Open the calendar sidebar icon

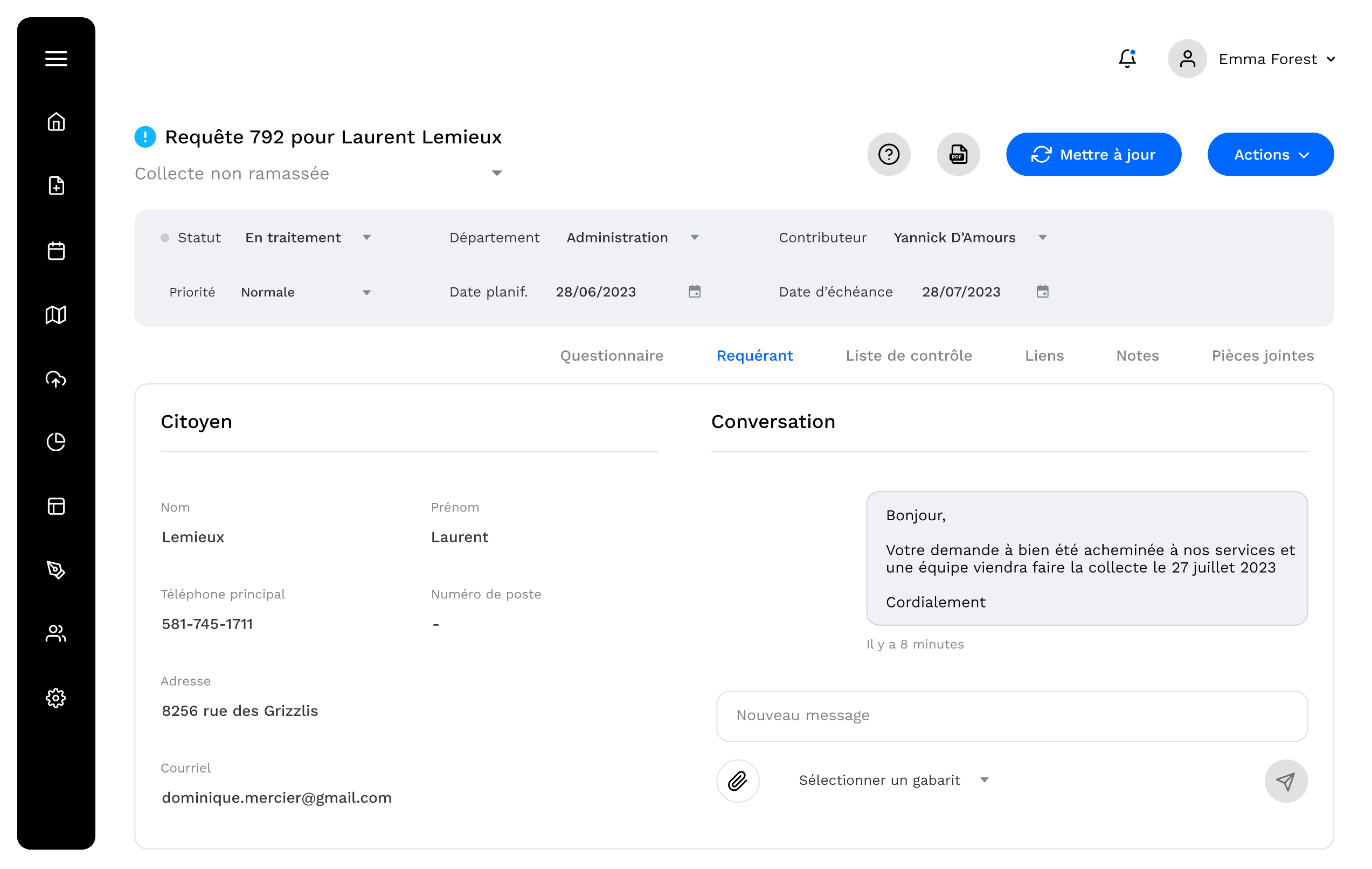(x=56, y=250)
